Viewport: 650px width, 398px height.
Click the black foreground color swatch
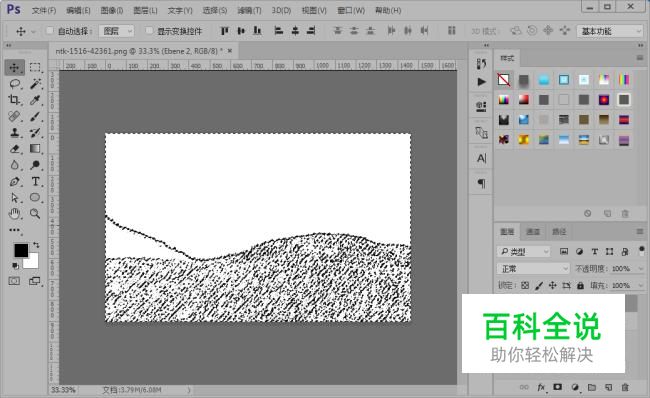(21, 250)
